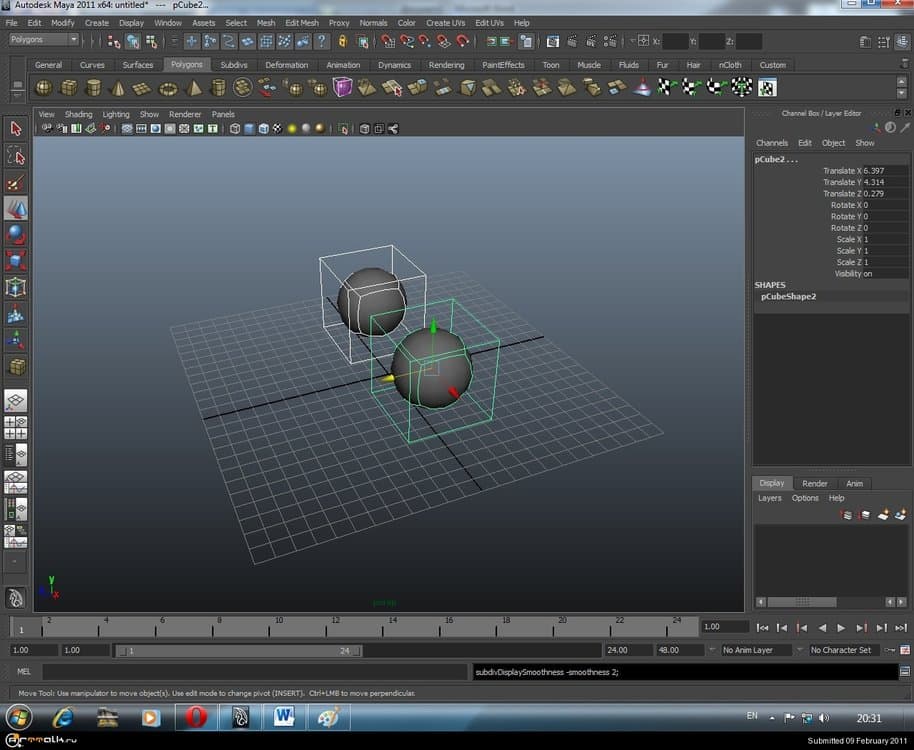Open the Create UVs menu
914x750 pixels.
coord(445,23)
